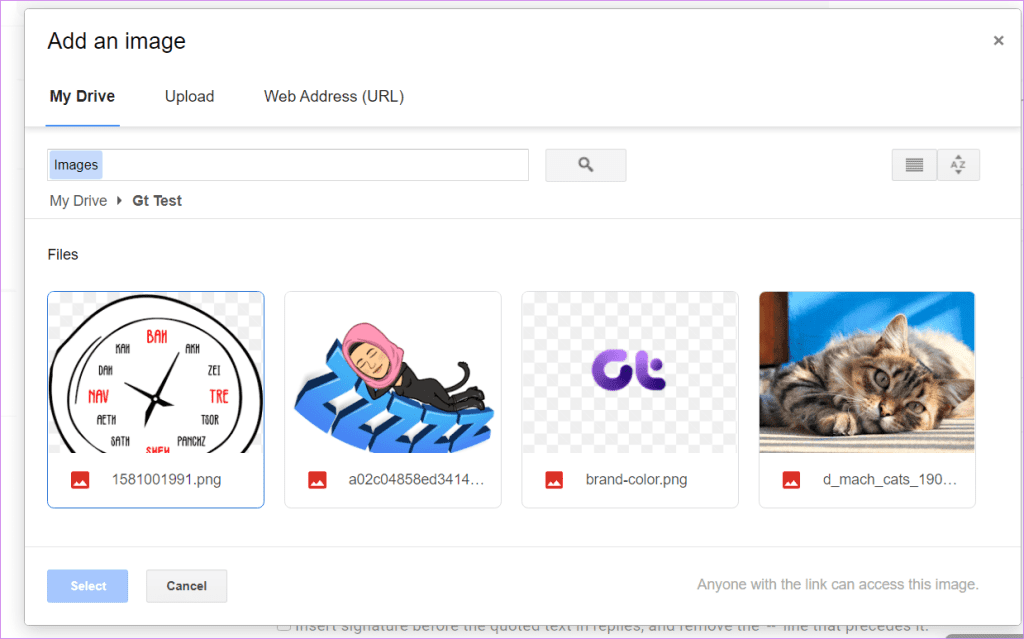This screenshot has width=1024, height=639.
Task: Open the A-Z sort options
Action: click(x=958, y=165)
